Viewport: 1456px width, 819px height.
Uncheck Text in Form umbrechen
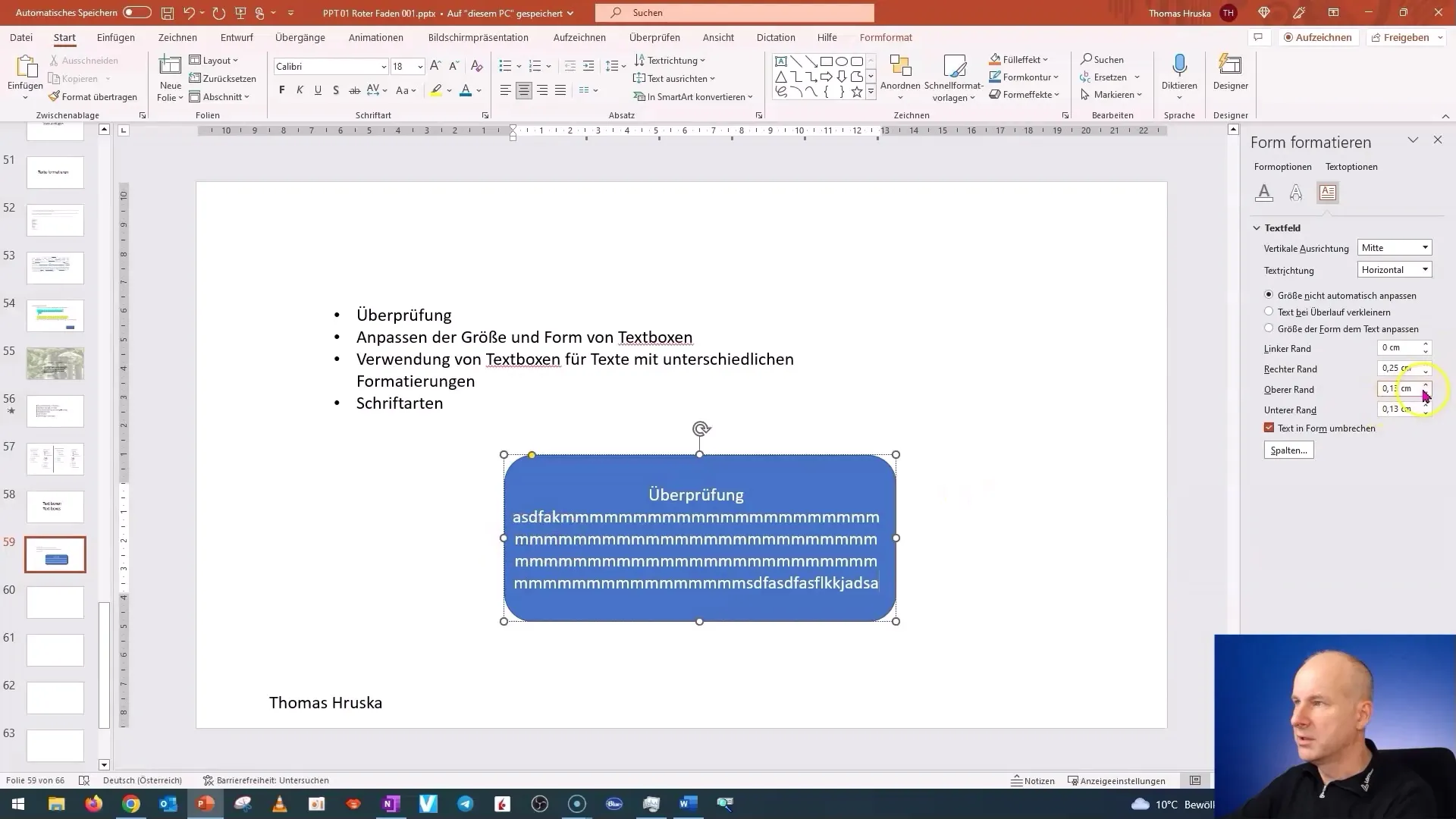(1269, 428)
